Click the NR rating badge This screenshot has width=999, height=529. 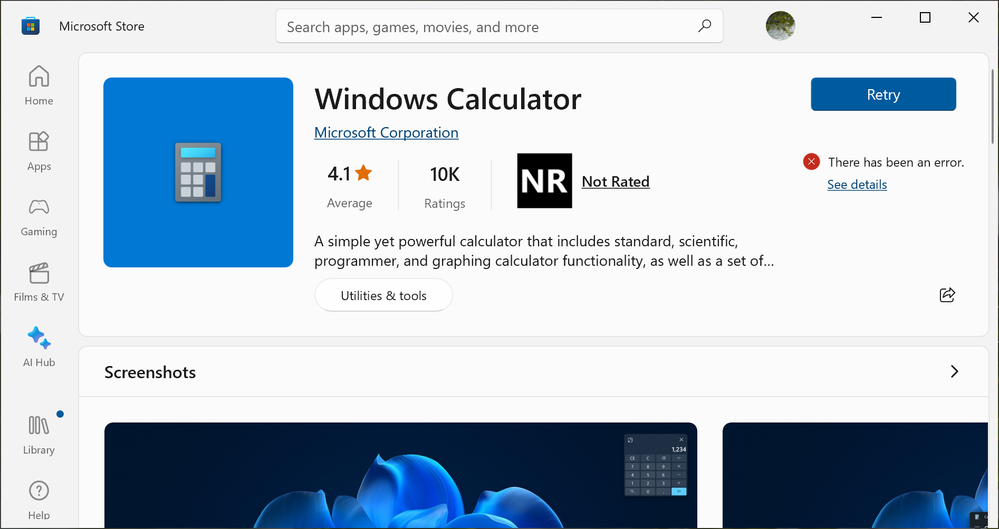pos(544,180)
